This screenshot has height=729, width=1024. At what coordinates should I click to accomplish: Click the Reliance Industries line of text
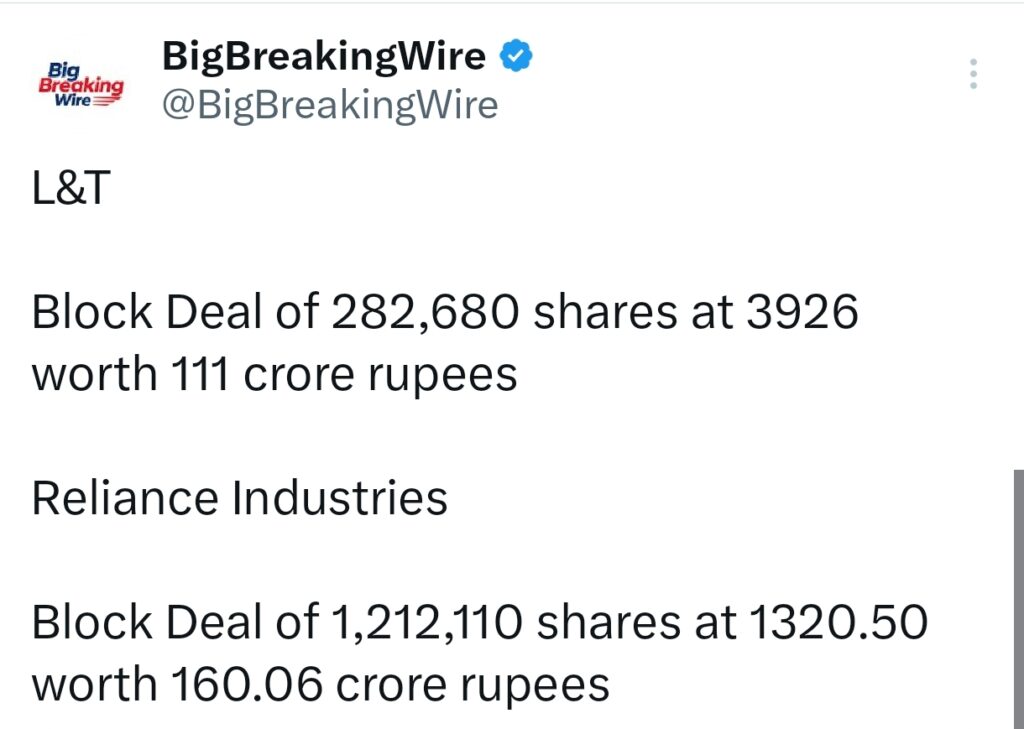point(240,497)
